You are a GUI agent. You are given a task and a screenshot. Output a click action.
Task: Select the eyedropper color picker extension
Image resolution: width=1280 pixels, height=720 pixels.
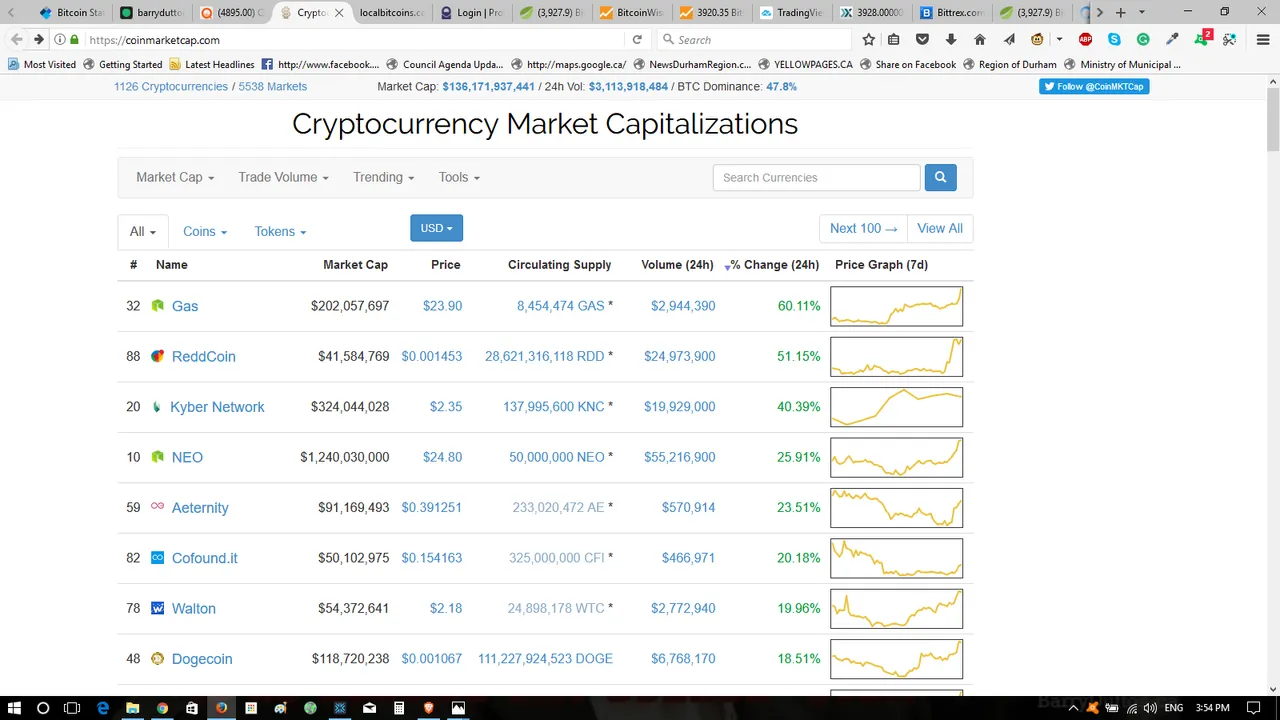pos(1172,40)
